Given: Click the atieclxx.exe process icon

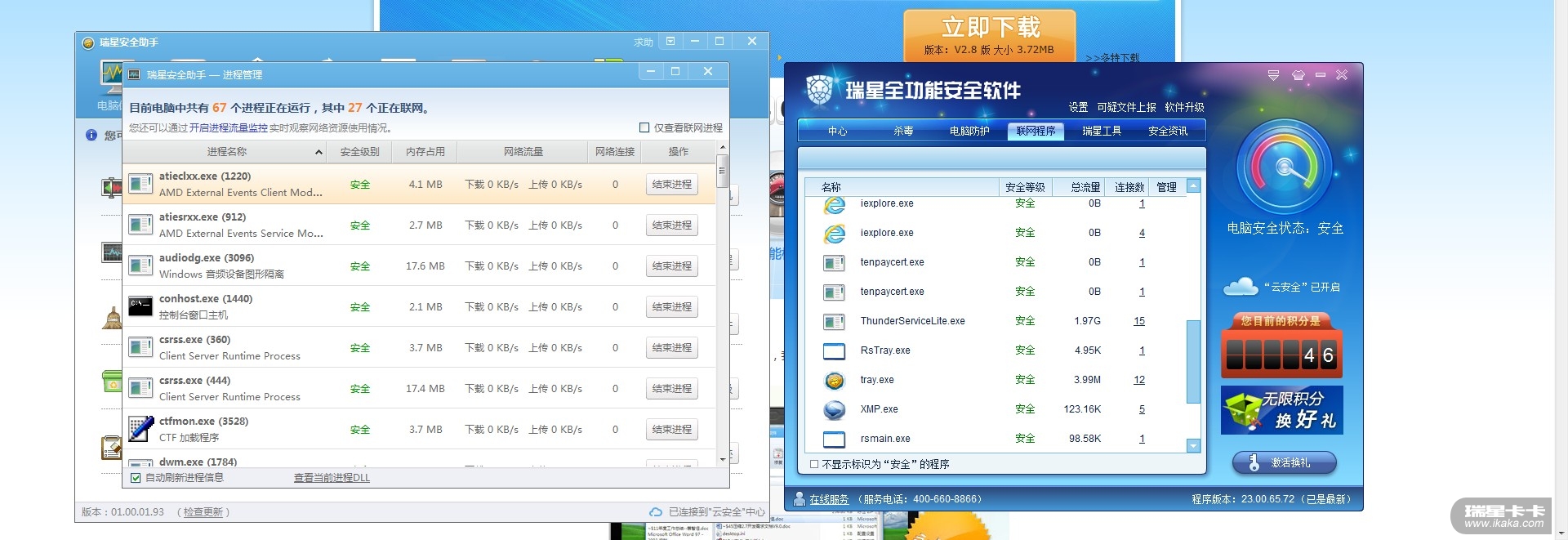Looking at the screenshot, I should [x=140, y=184].
